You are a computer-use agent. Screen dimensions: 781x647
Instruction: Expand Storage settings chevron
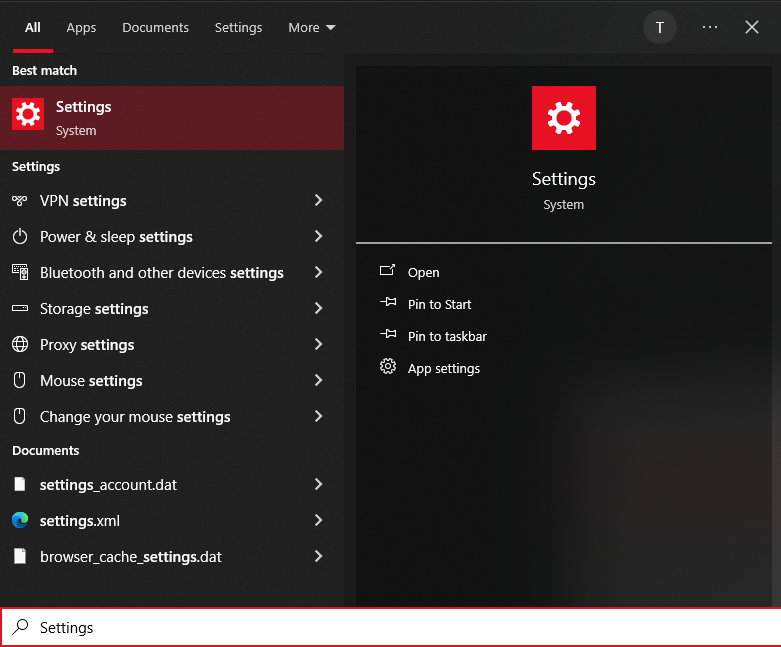point(319,308)
